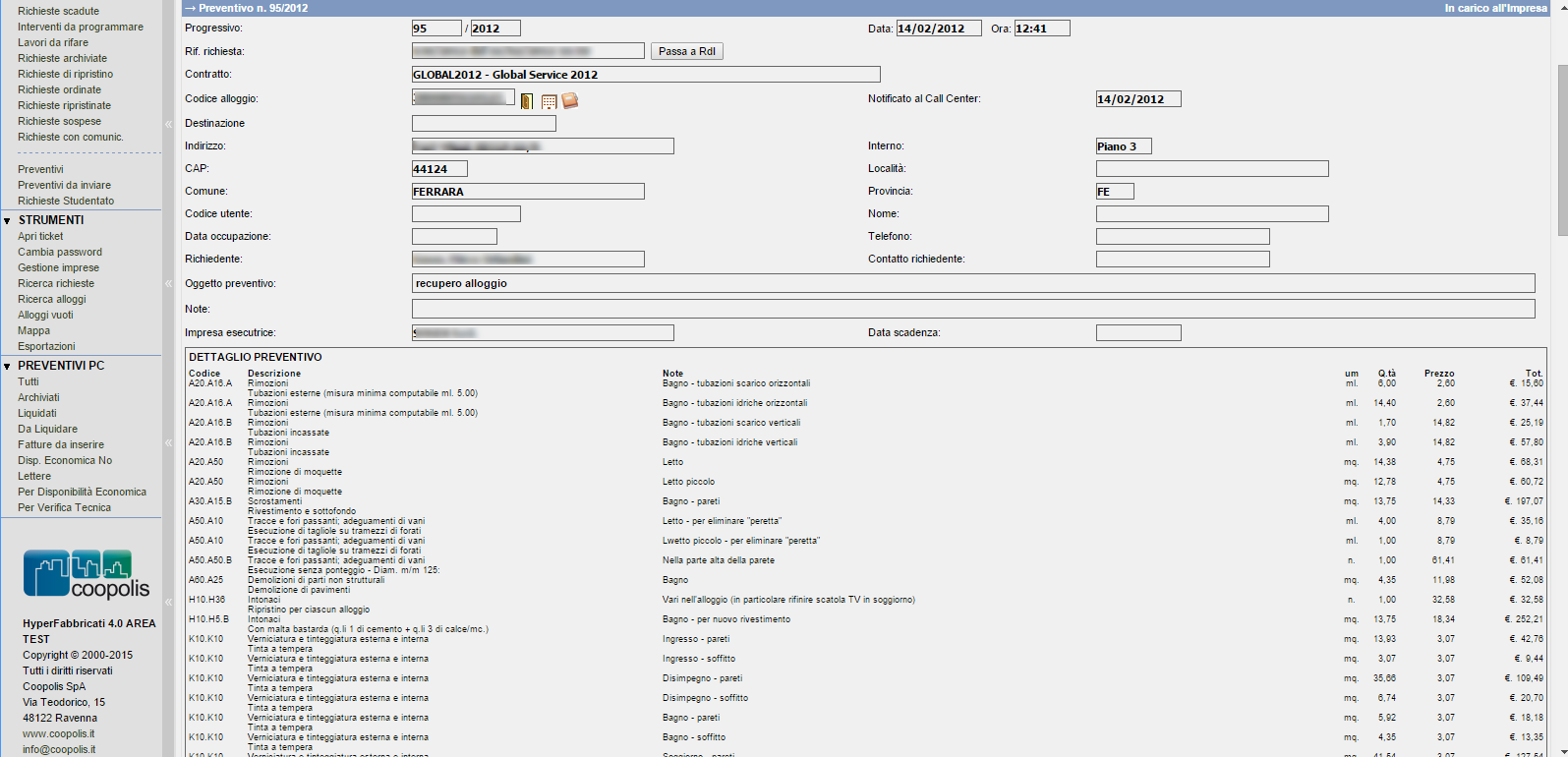Show Archiviati preventivi

pyautogui.click(x=38, y=397)
